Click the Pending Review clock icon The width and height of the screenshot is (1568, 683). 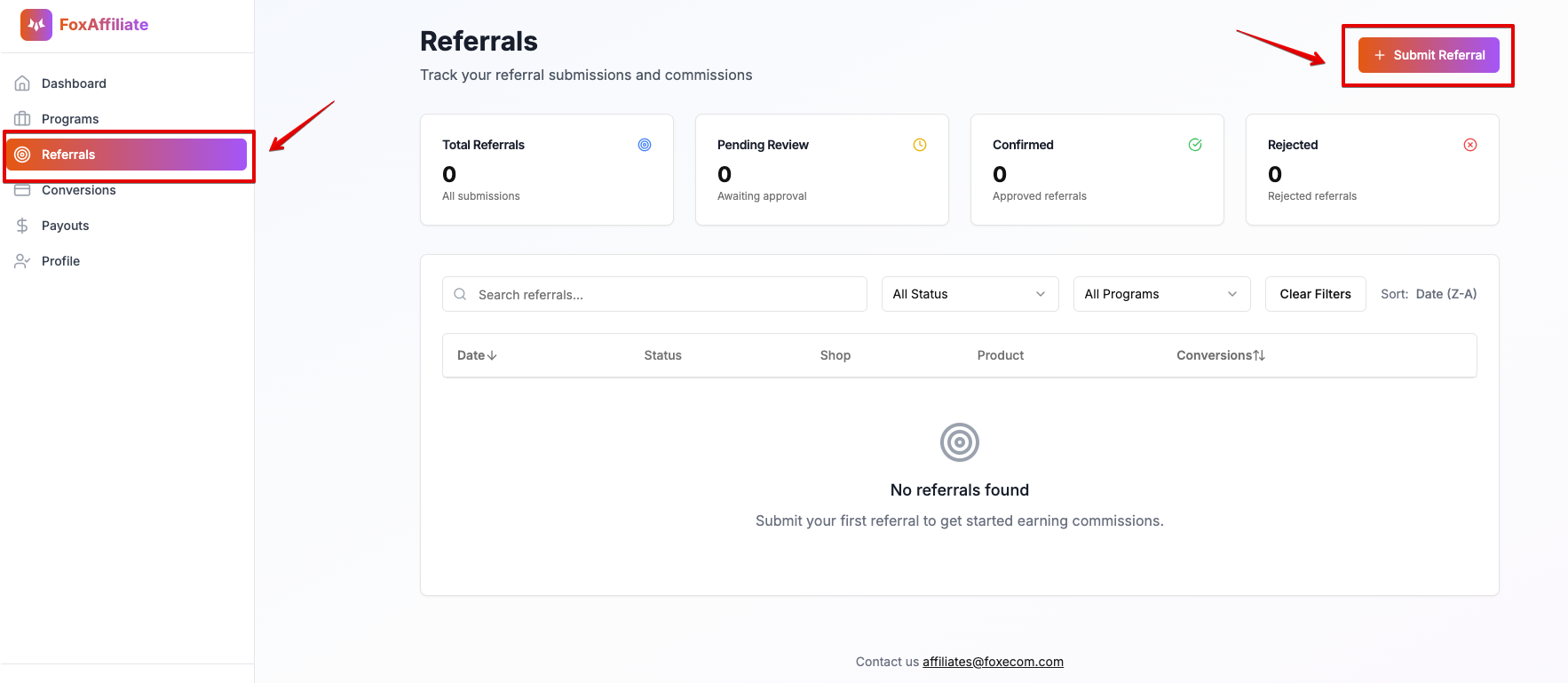(x=920, y=145)
